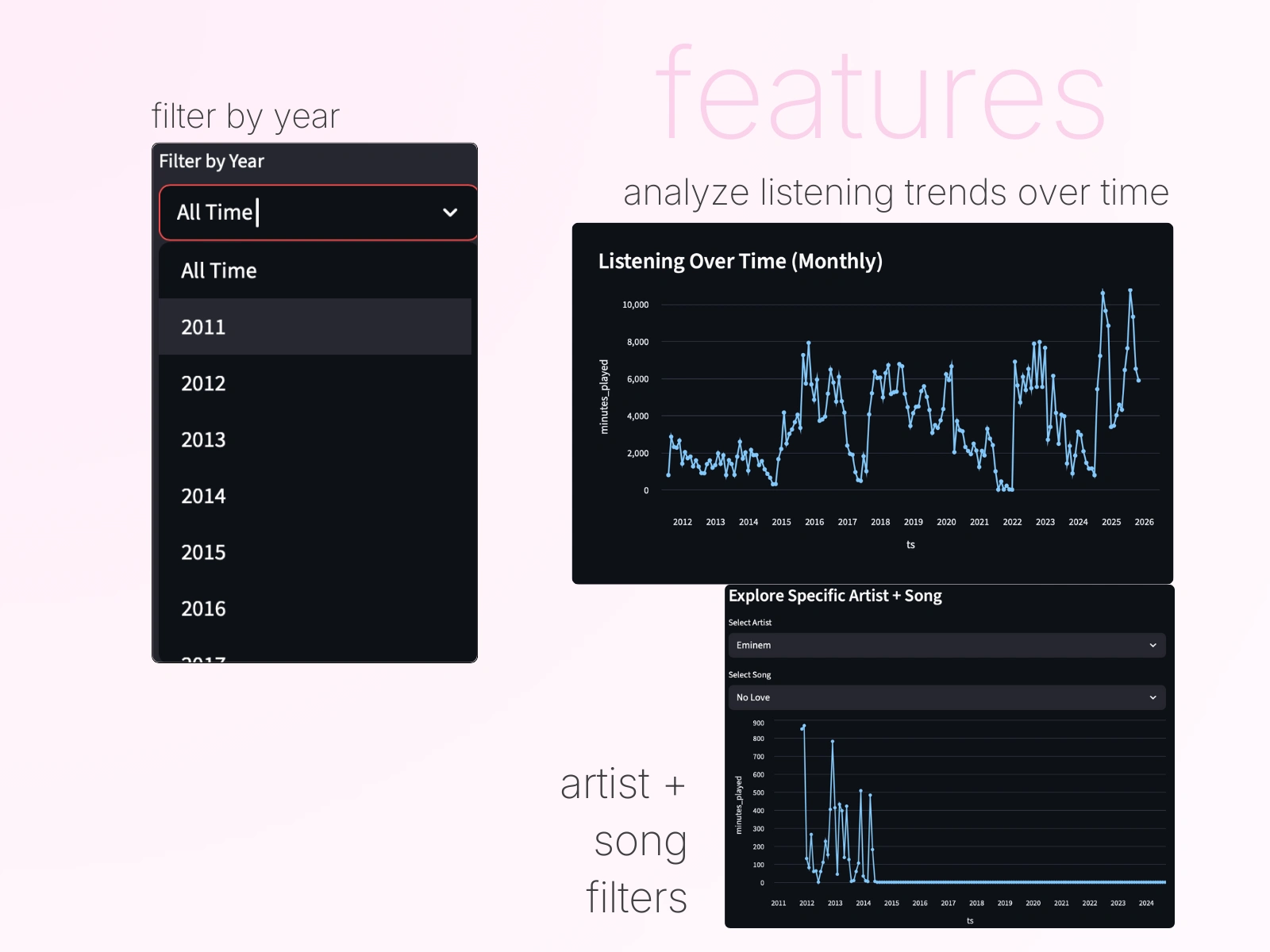Image resolution: width=1270 pixels, height=952 pixels.
Task: Click the chevron beside Eminem
Action: pyautogui.click(x=1153, y=645)
